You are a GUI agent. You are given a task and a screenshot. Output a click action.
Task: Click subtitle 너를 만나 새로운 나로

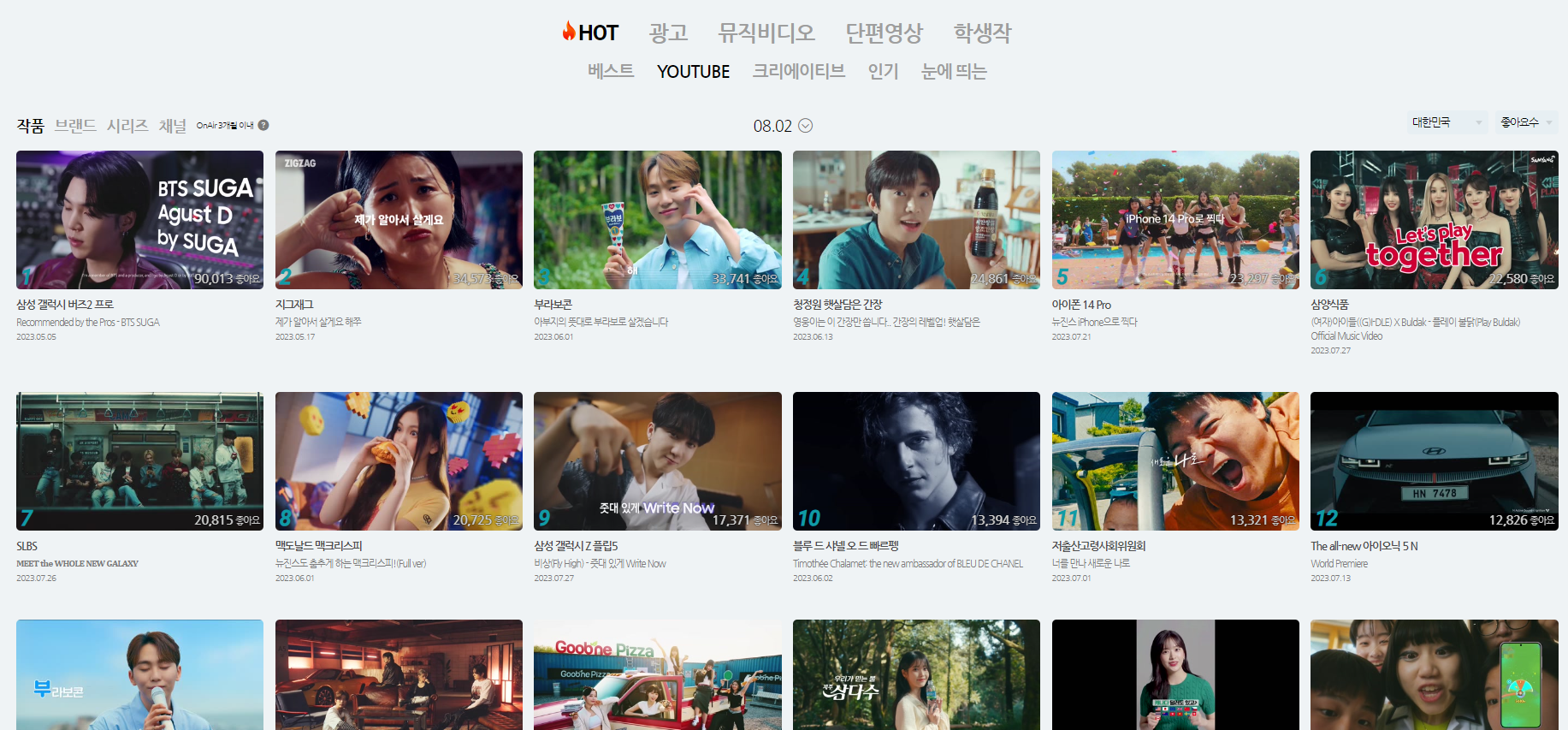point(1091,564)
